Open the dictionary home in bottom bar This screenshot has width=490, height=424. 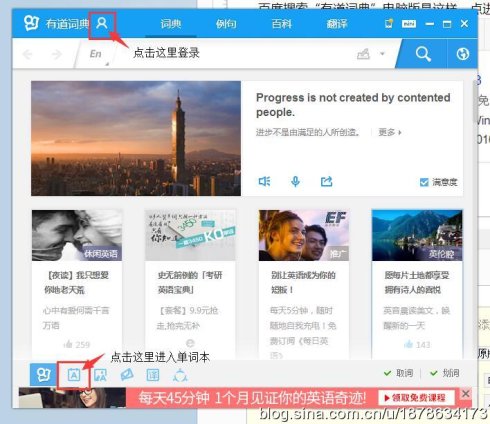tap(43, 375)
